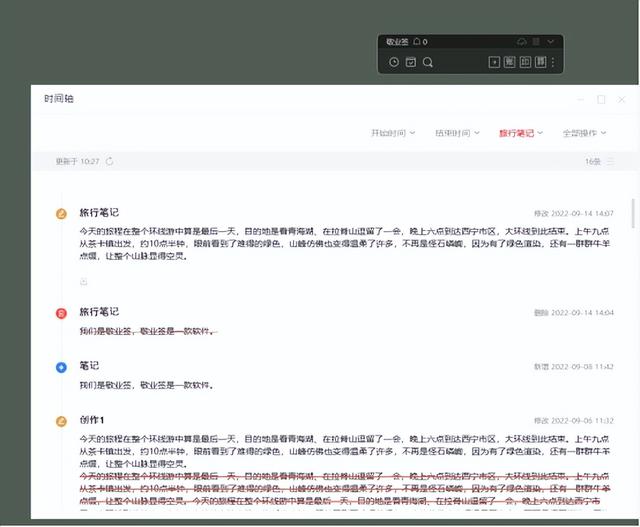Click the timestamp 新增 2022-09-08 11:42

point(574,367)
